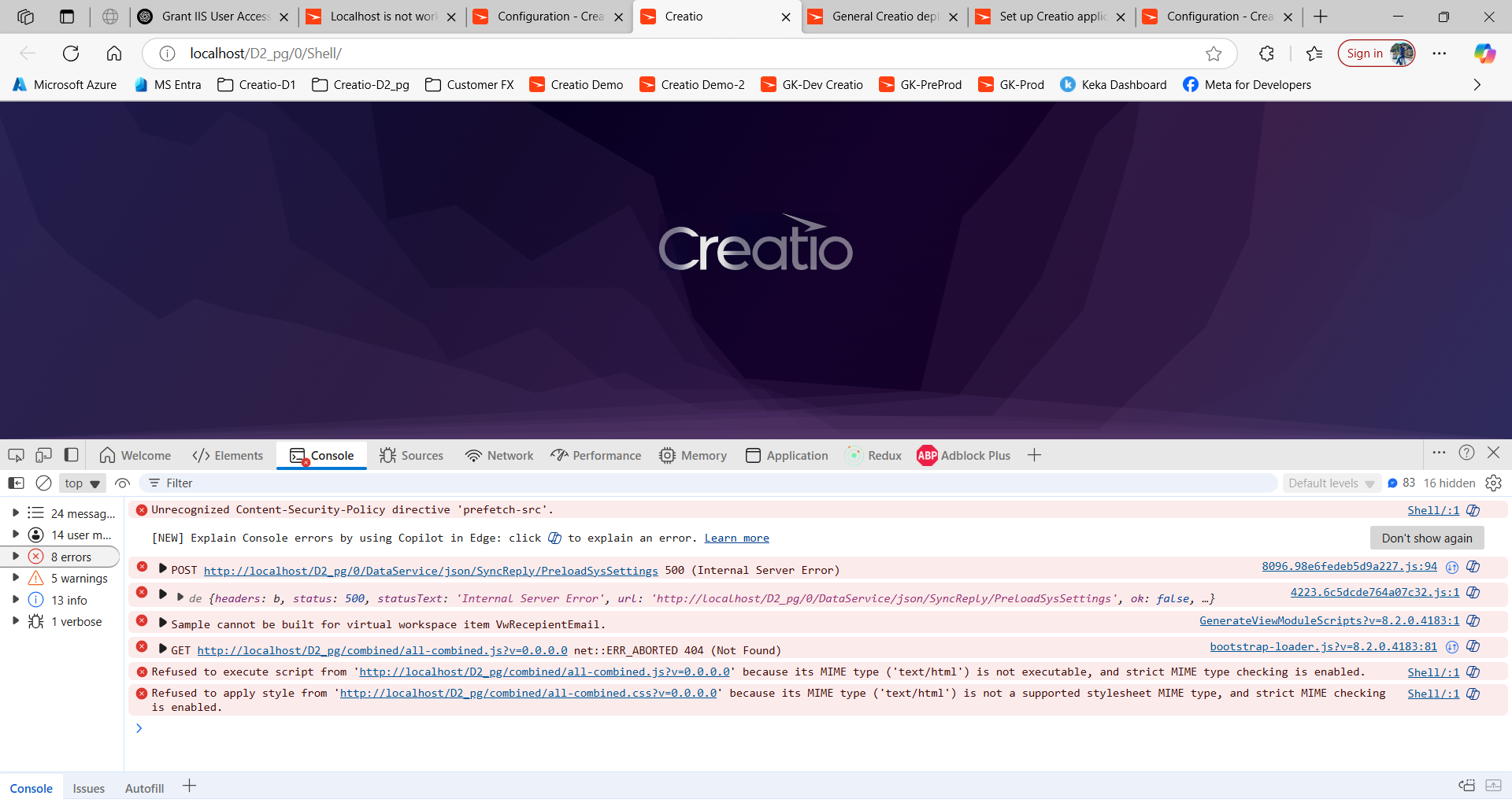1512x803 pixels.
Task: Expand the 14 user messages group
Action: (16, 535)
